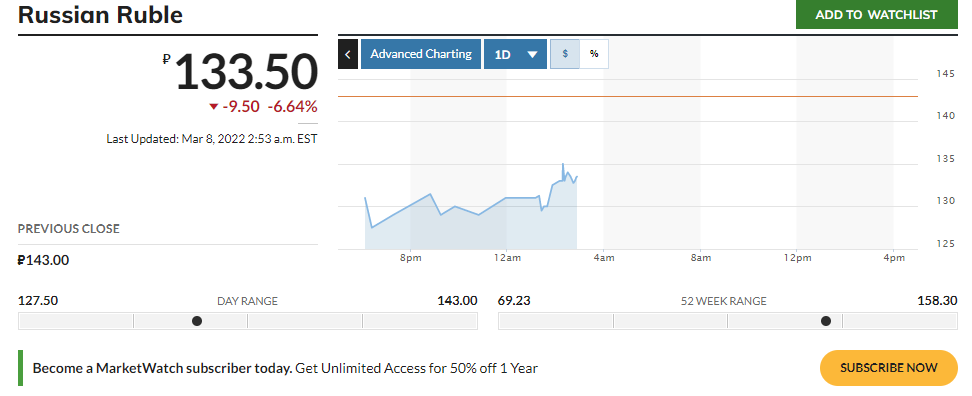Click the 133.50 price value
Viewport: 972px width, 396px height.
pyautogui.click(x=246, y=73)
